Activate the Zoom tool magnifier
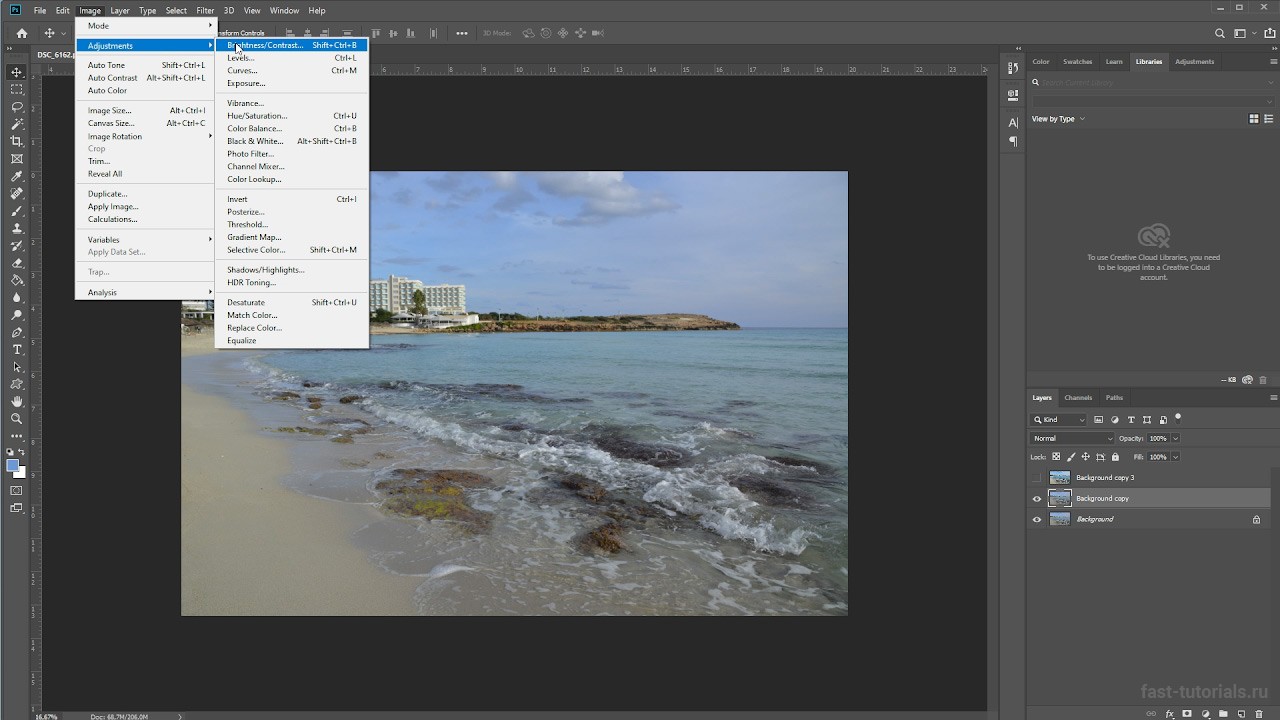1280x720 pixels. (17, 419)
